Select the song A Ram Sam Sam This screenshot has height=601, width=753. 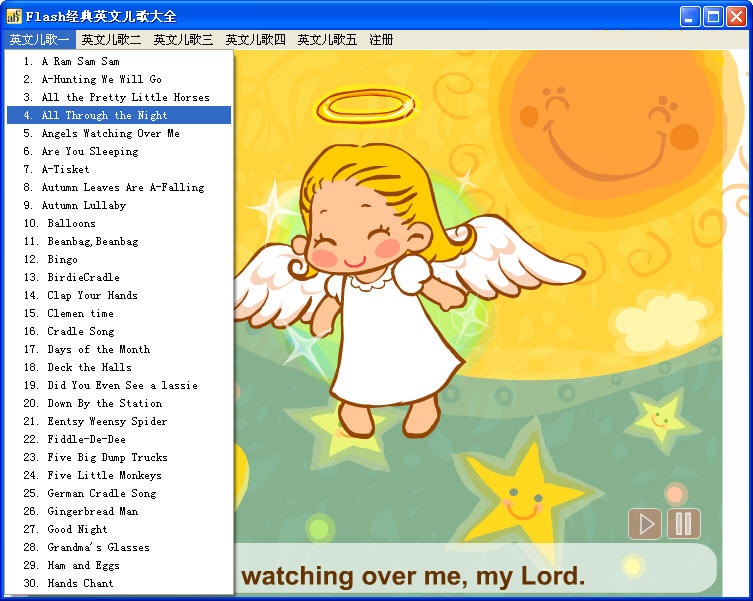(80, 61)
